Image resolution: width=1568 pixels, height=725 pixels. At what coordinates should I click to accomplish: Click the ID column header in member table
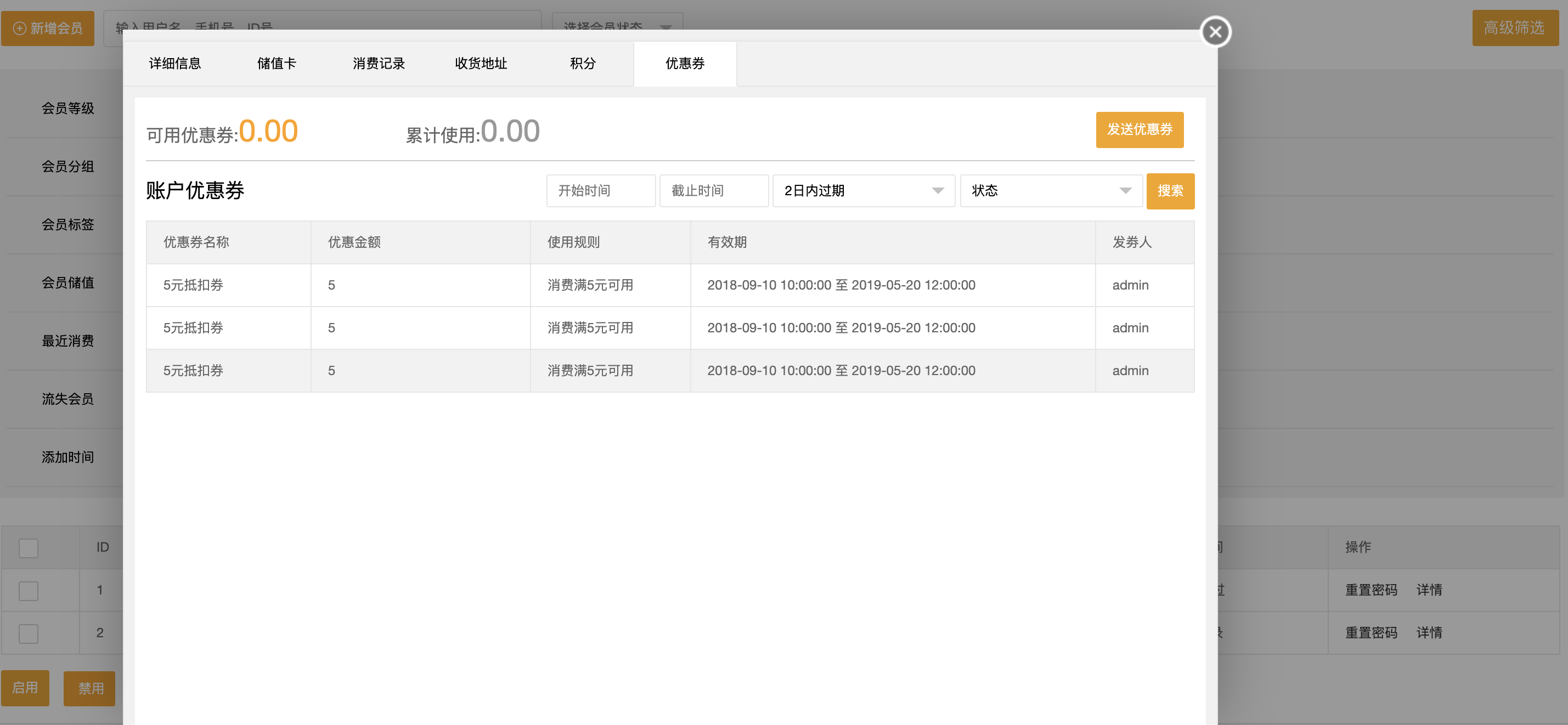(102, 547)
